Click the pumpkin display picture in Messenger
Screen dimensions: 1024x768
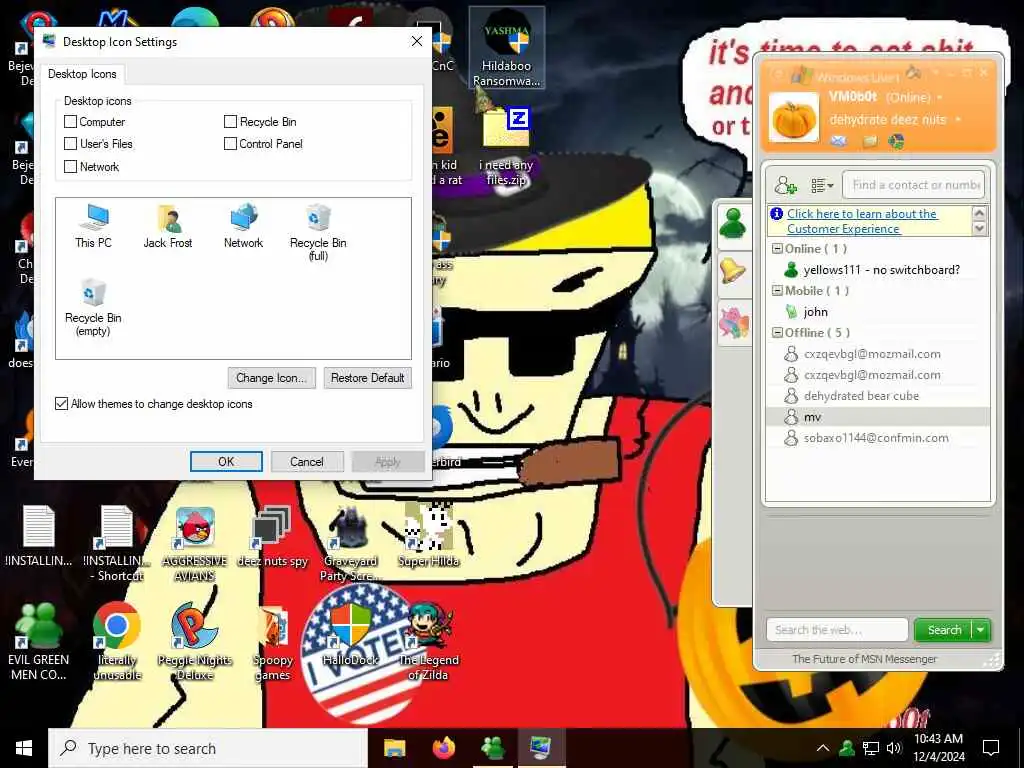pos(793,118)
